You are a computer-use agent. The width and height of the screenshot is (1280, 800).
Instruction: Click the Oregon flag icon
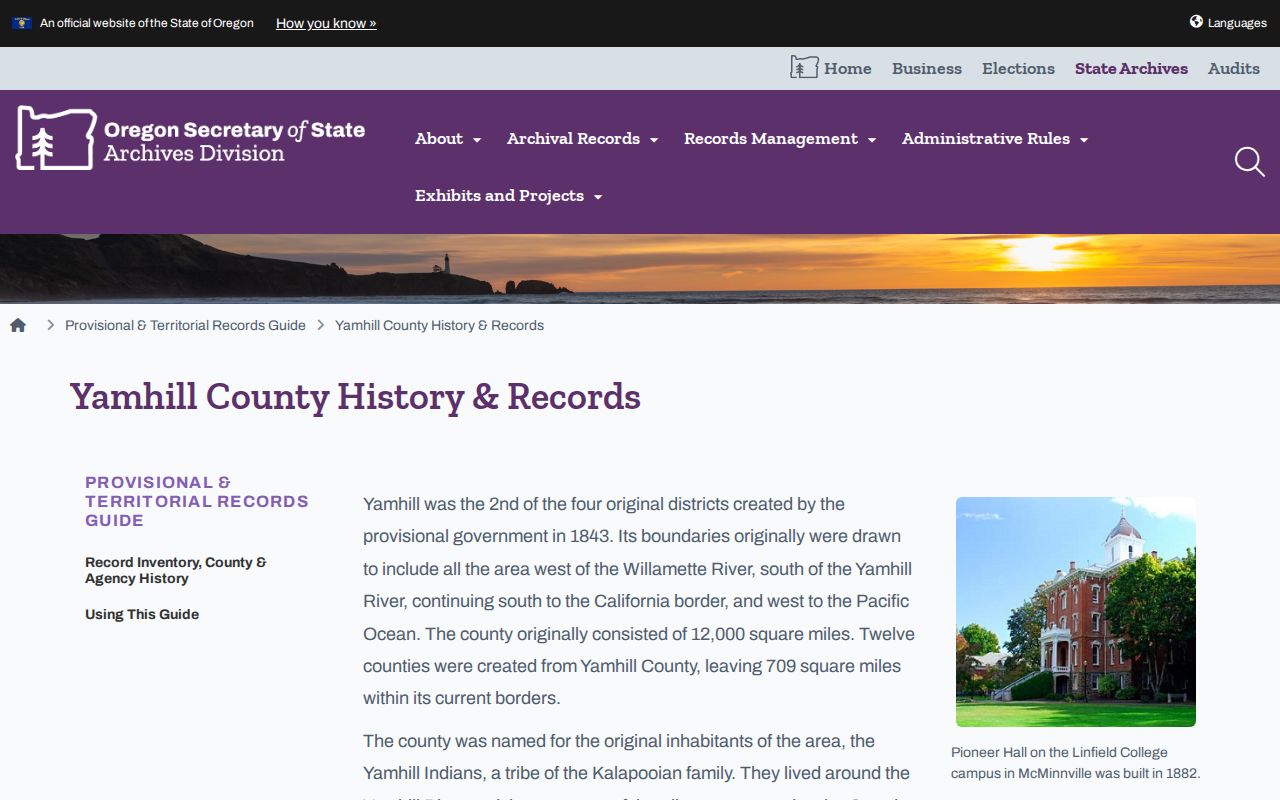[x=22, y=23]
